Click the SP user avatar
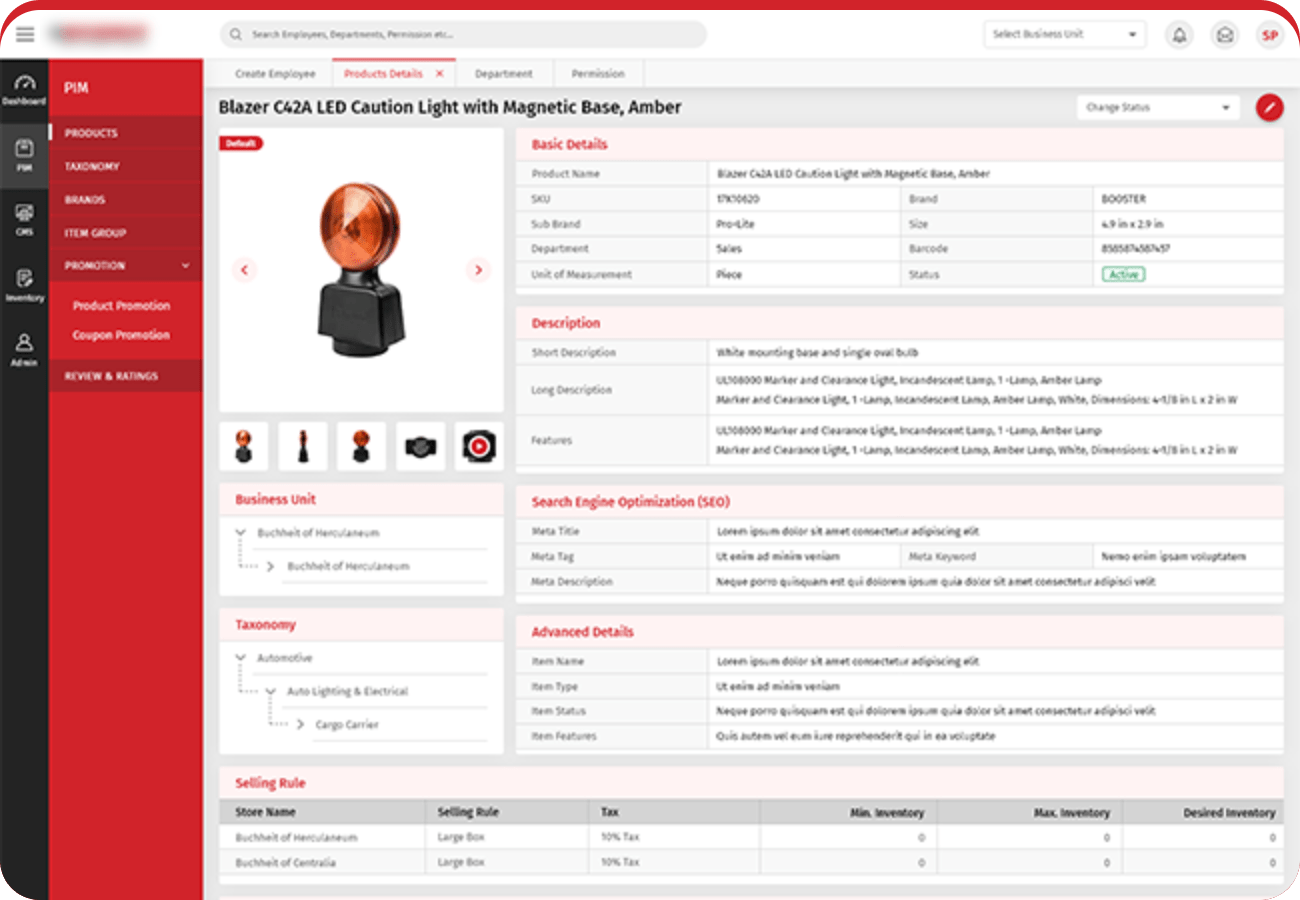 point(1270,35)
